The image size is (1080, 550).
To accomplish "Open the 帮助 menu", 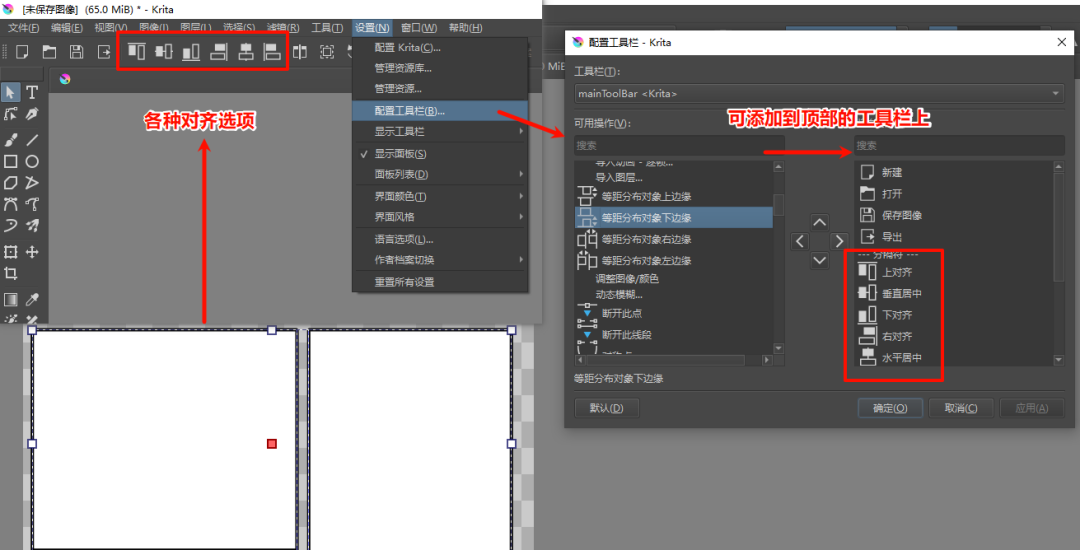I will (465, 28).
